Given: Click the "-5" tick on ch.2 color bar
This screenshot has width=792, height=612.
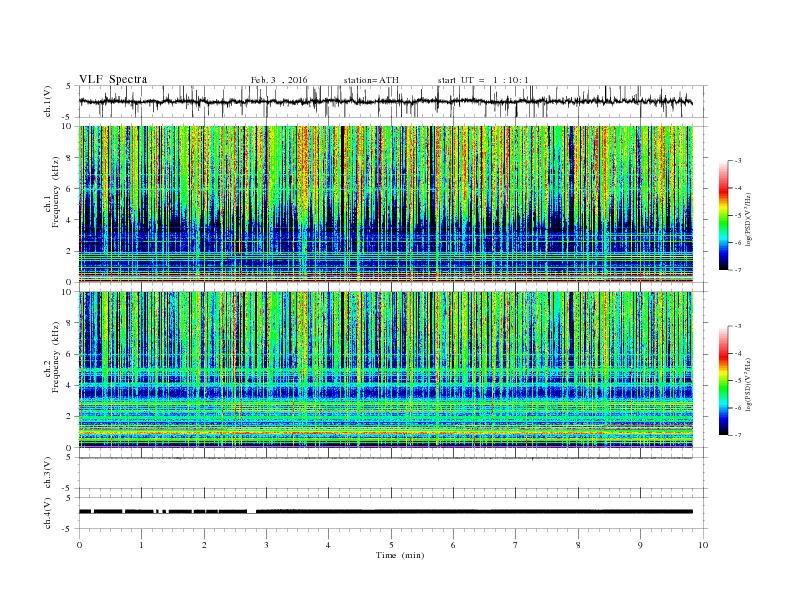Looking at the screenshot, I should pyautogui.click(x=738, y=381).
